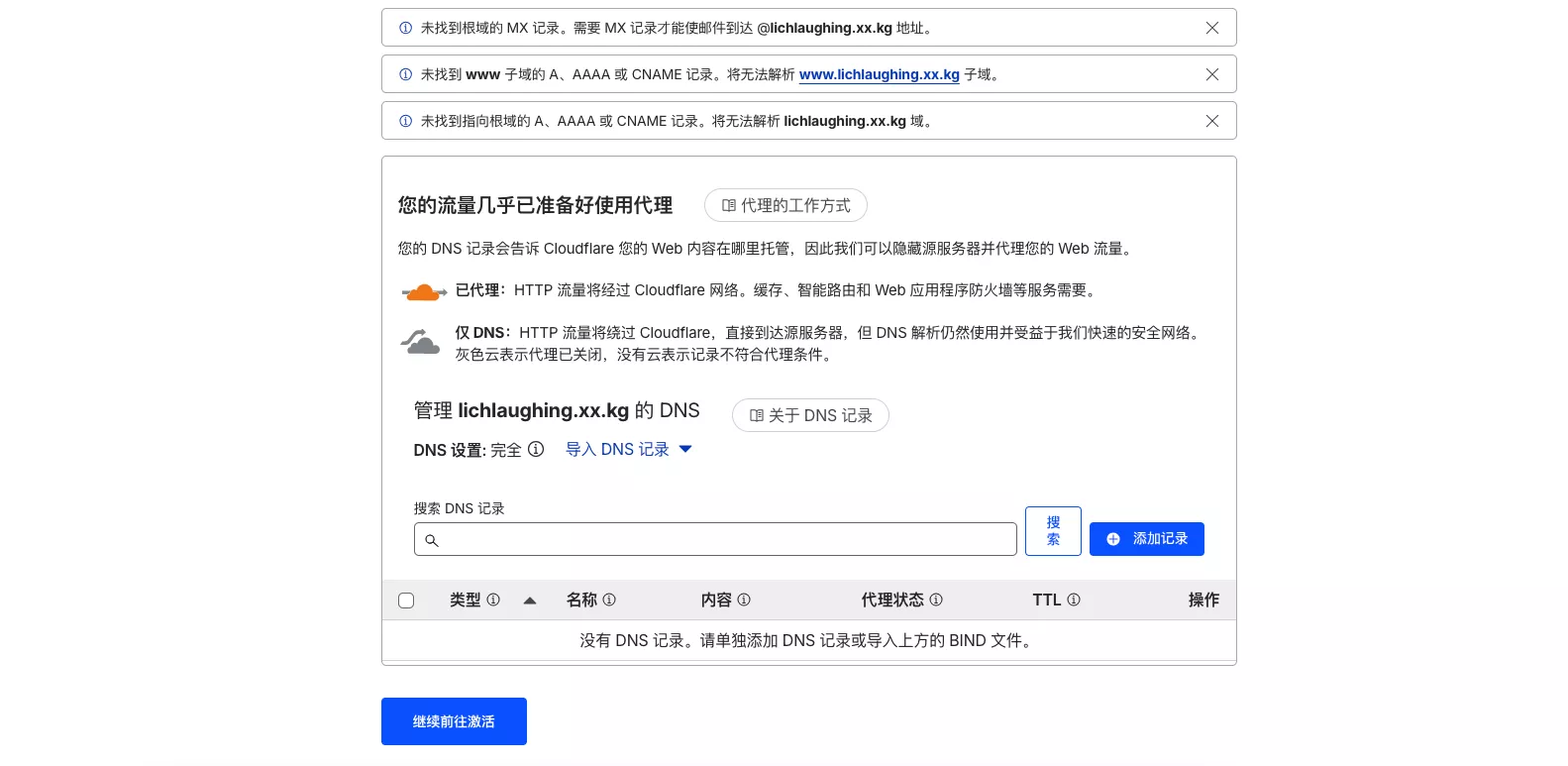Open the www.lichlaughing.xx.kg link
The height and width of the screenshot is (766, 1568).
pyautogui.click(x=879, y=74)
